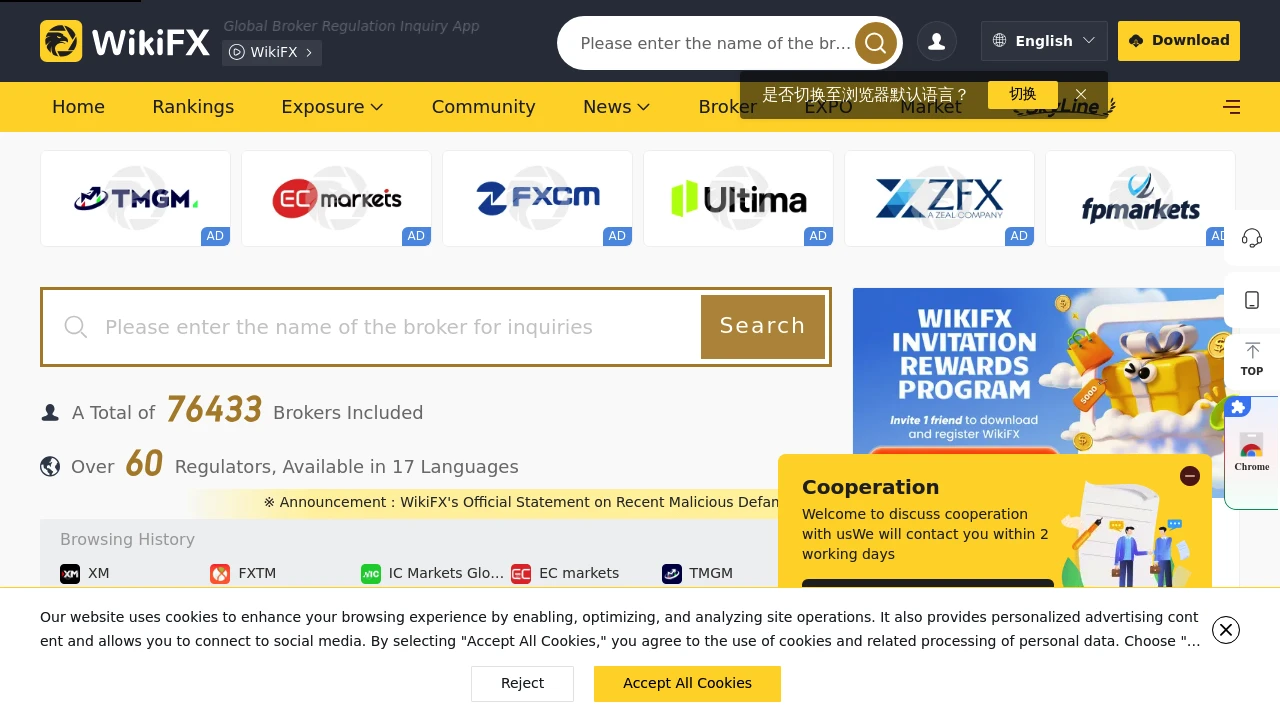Viewport: 1280px width, 720px height.
Task: Go to the Home menu item
Action: (x=78, y=107)
